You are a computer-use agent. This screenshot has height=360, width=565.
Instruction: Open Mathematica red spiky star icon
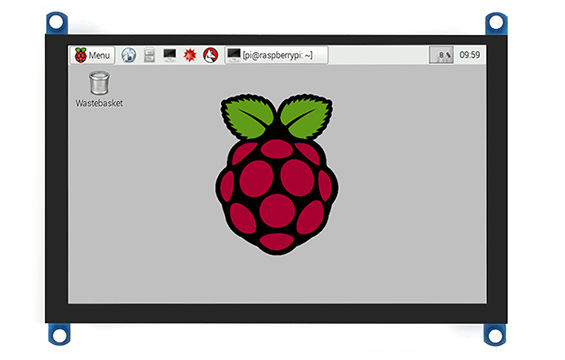(190, 55)
